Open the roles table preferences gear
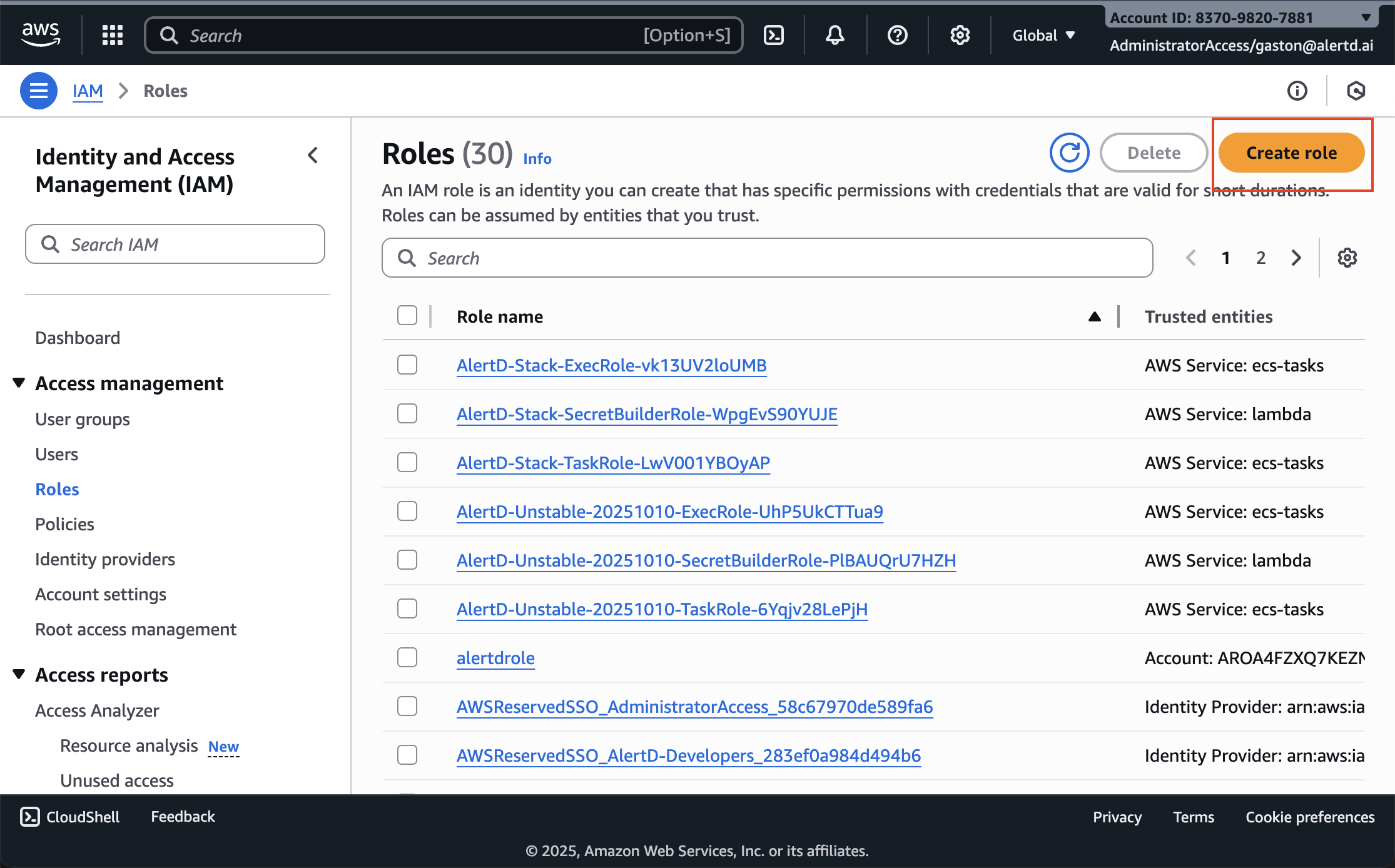Image resolution: width=1395 pixels, height=868 pixels. coord(1347,257)
